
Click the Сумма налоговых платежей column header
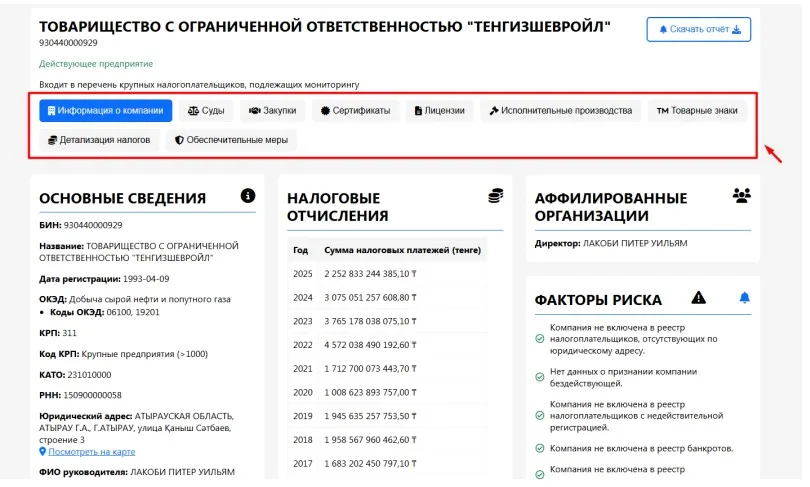tap(402, 250)
